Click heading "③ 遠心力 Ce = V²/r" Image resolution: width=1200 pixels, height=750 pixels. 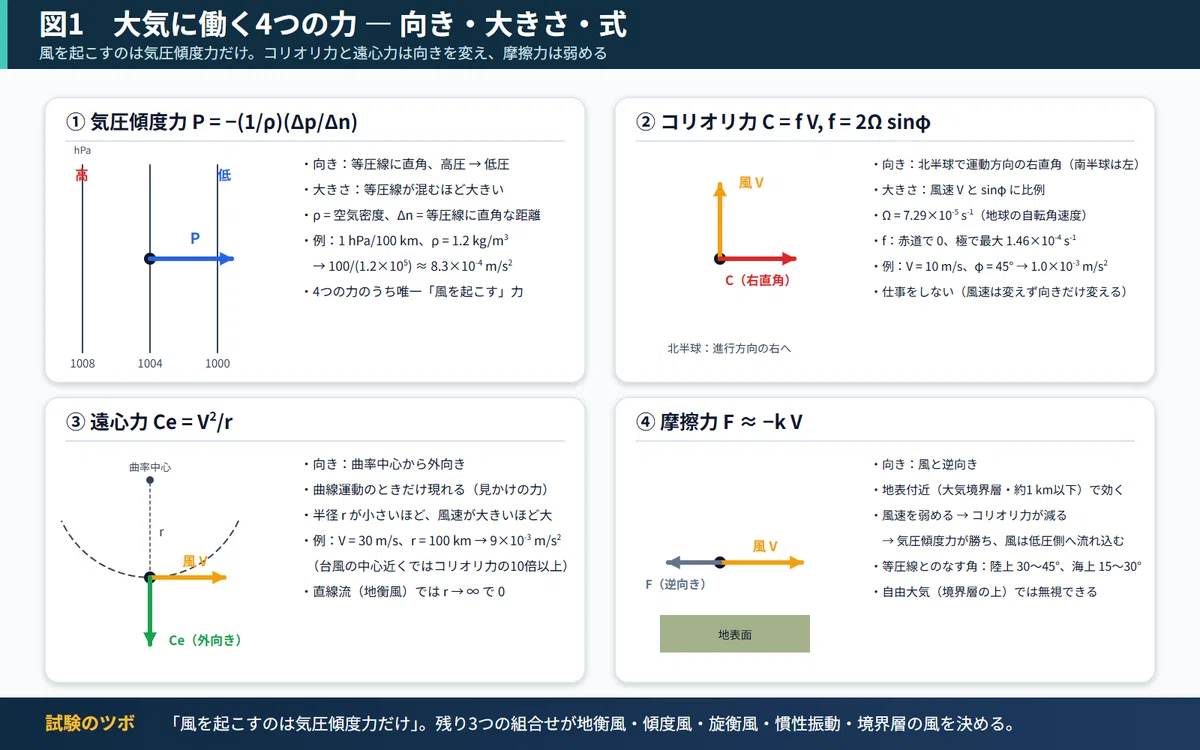coord(150,422)
